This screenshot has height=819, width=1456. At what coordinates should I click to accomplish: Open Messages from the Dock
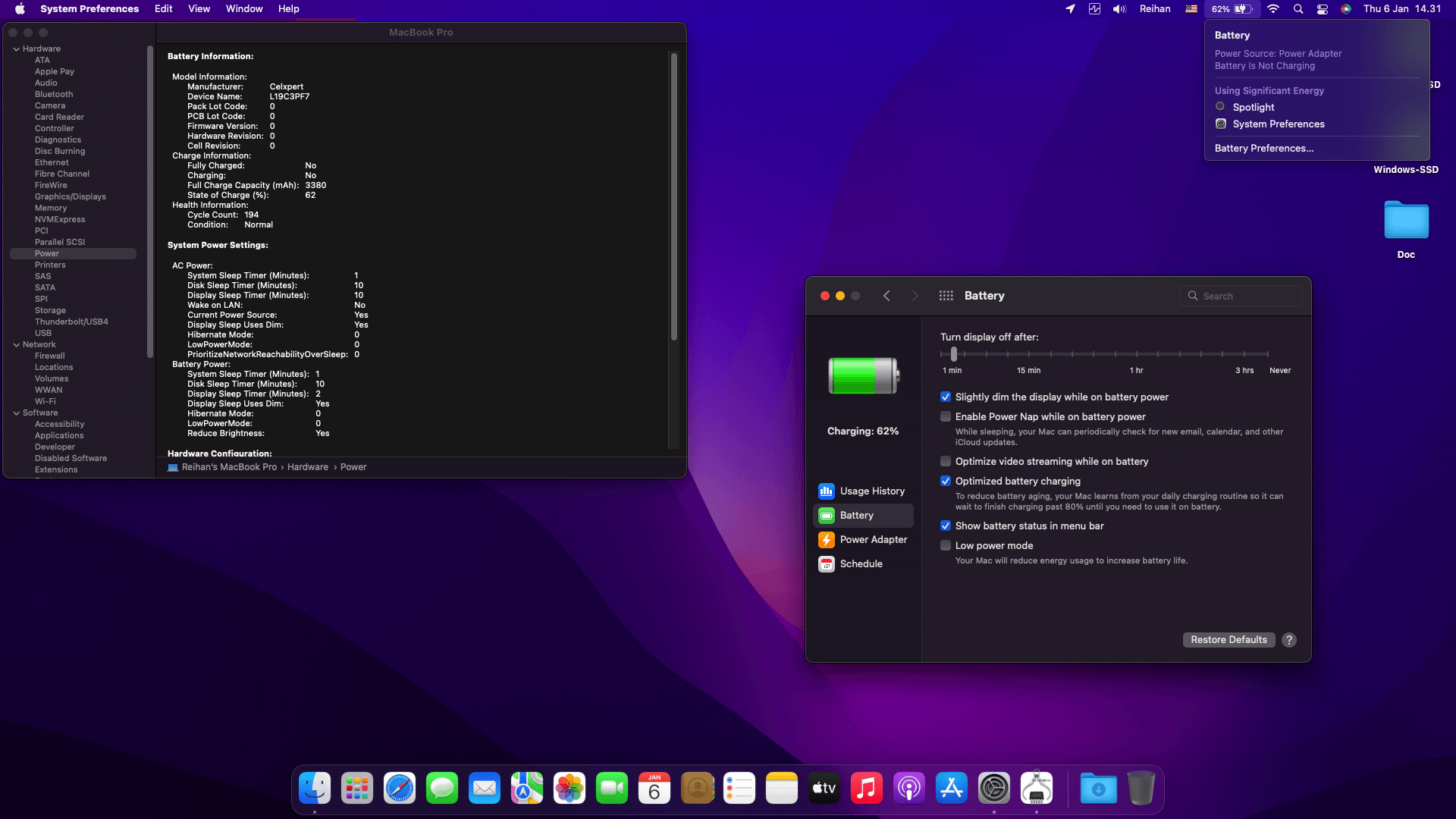tap(442, 789)
